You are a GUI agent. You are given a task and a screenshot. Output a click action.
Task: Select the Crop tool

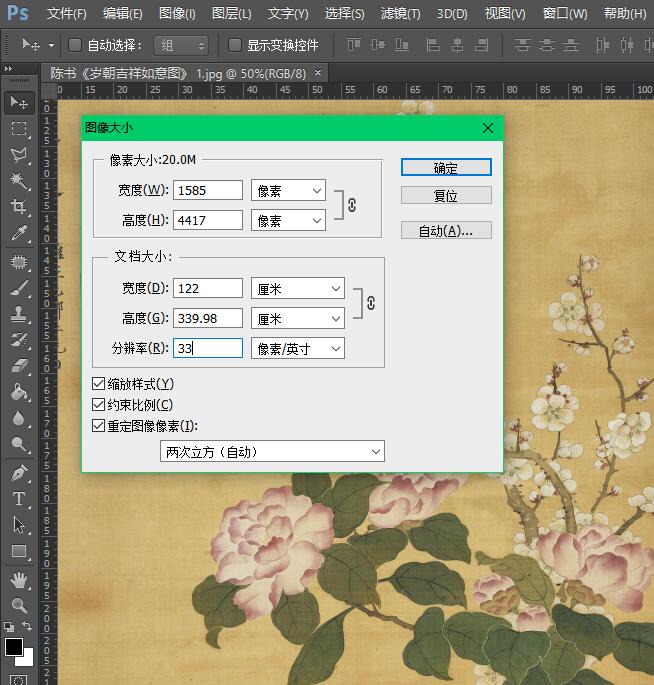(19, 206)
